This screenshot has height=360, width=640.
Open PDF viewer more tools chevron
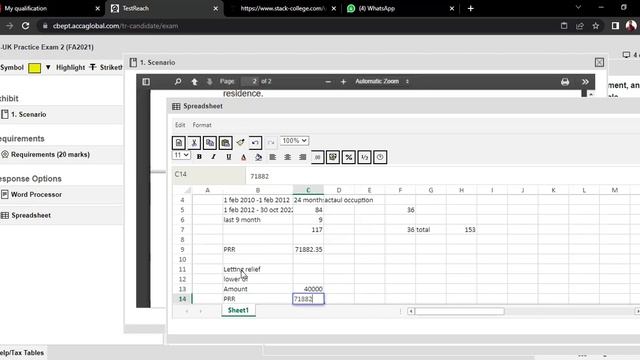(585, 82)
